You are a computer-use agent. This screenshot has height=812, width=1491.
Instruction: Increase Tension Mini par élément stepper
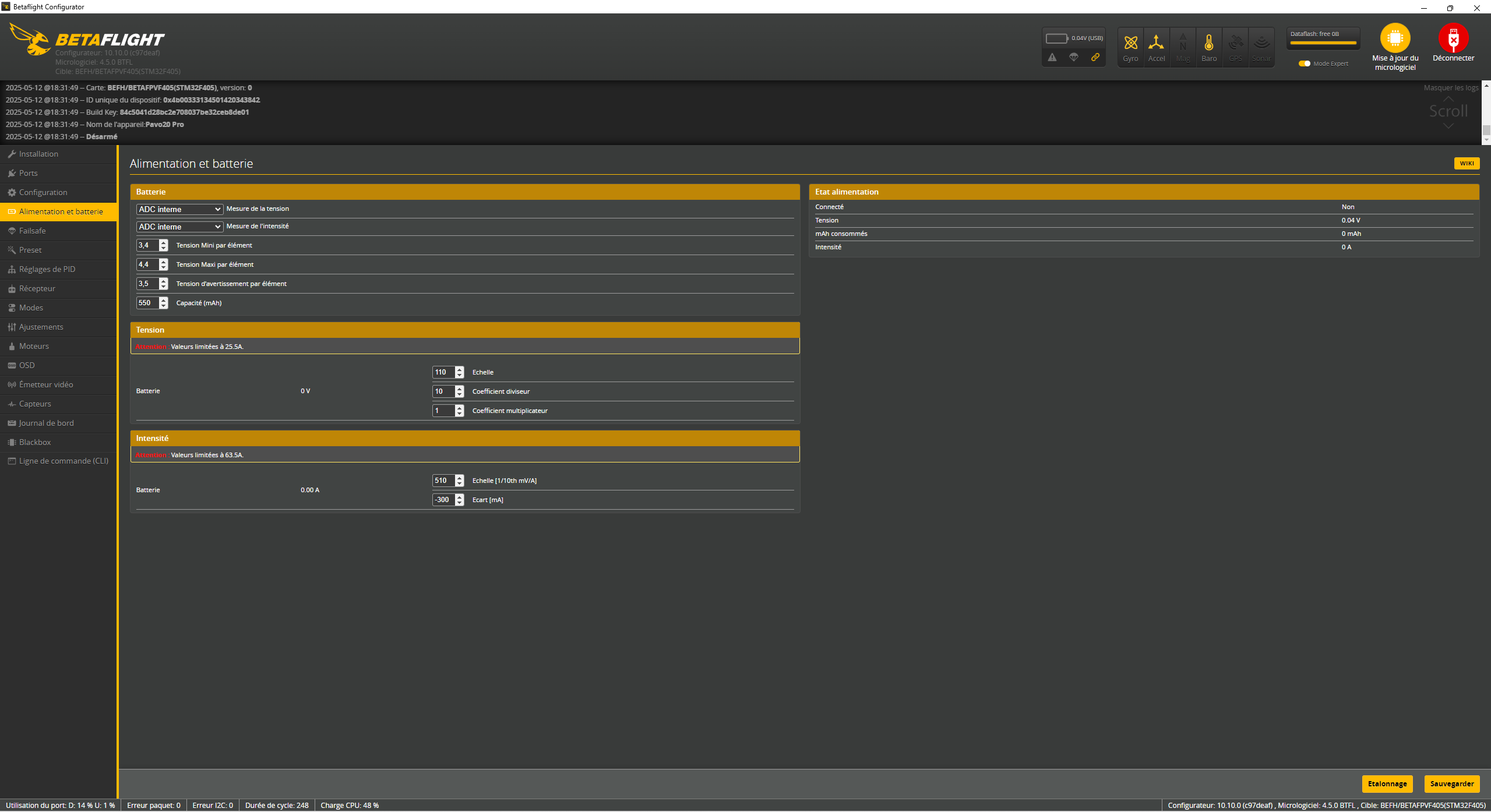164,242
